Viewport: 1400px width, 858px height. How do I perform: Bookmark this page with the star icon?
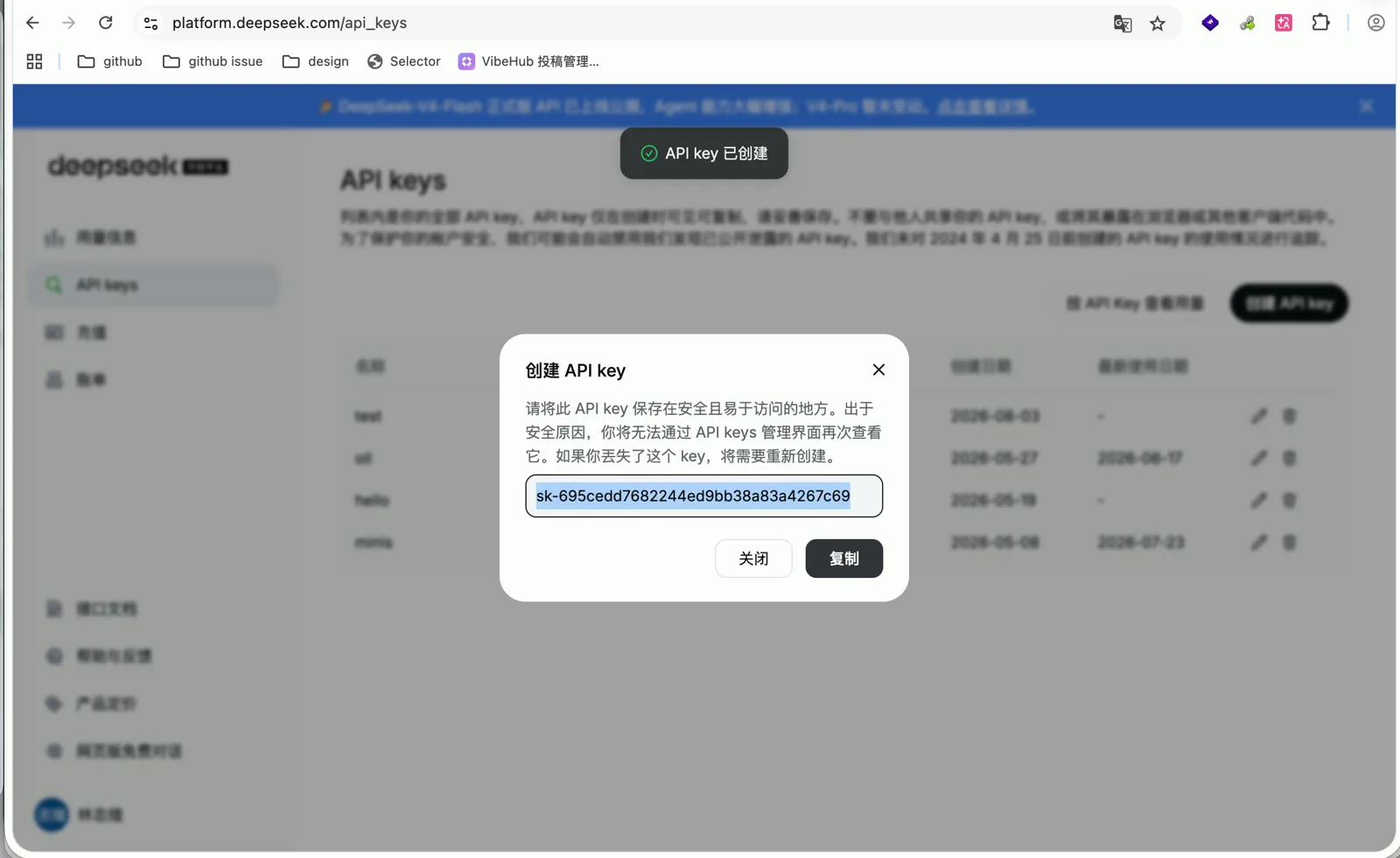1158,24
